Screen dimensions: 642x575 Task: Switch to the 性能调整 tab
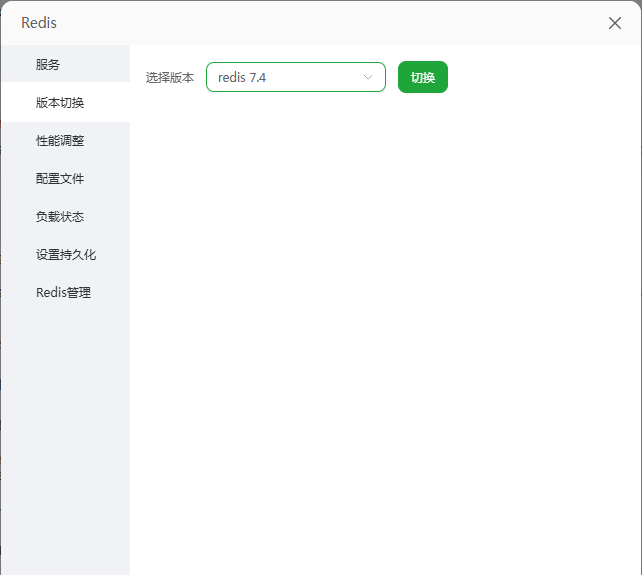pos(66,140)
